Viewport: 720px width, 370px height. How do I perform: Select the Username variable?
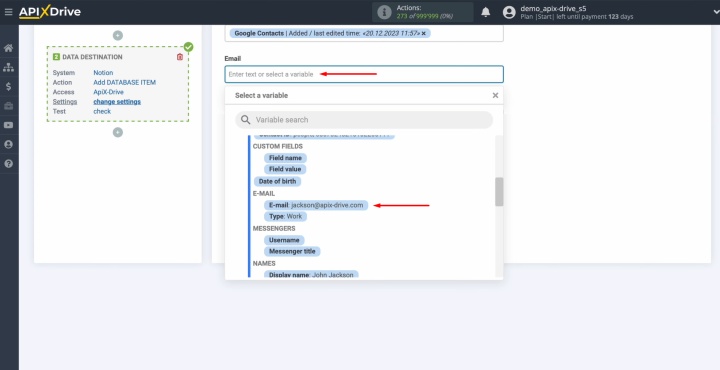[x=284, y=240]
